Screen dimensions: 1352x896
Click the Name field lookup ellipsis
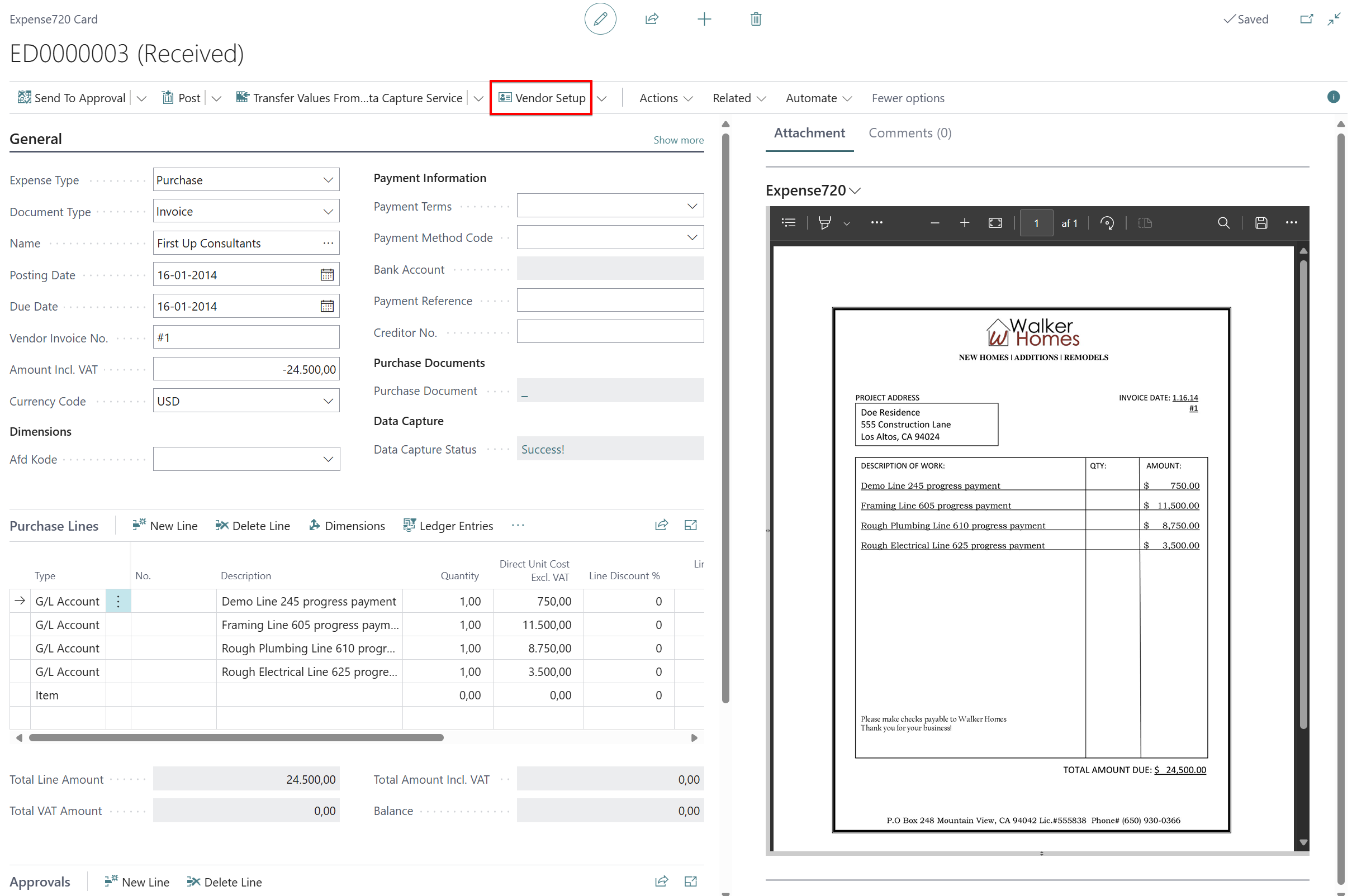point(328,243)
